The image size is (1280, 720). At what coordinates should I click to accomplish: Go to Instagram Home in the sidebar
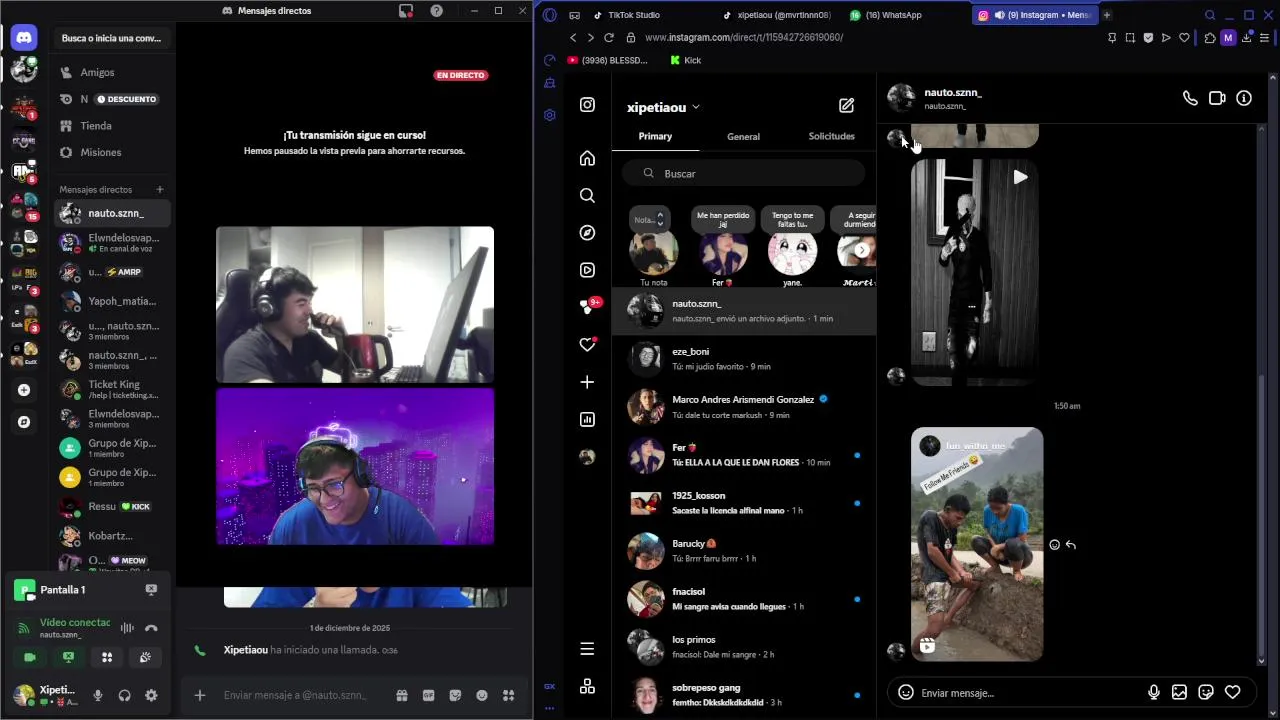[x=587, y=158]
